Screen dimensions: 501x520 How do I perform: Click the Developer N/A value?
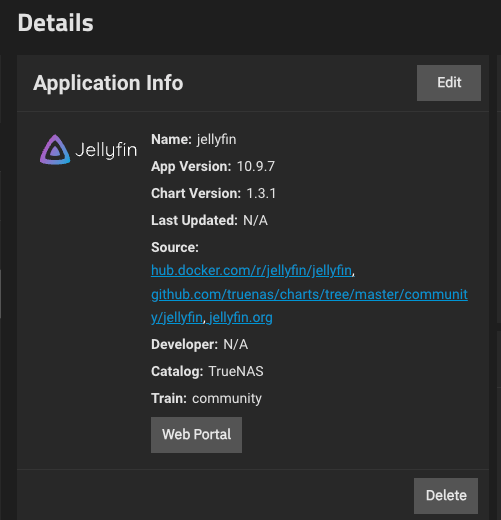[x=236, y=344]
